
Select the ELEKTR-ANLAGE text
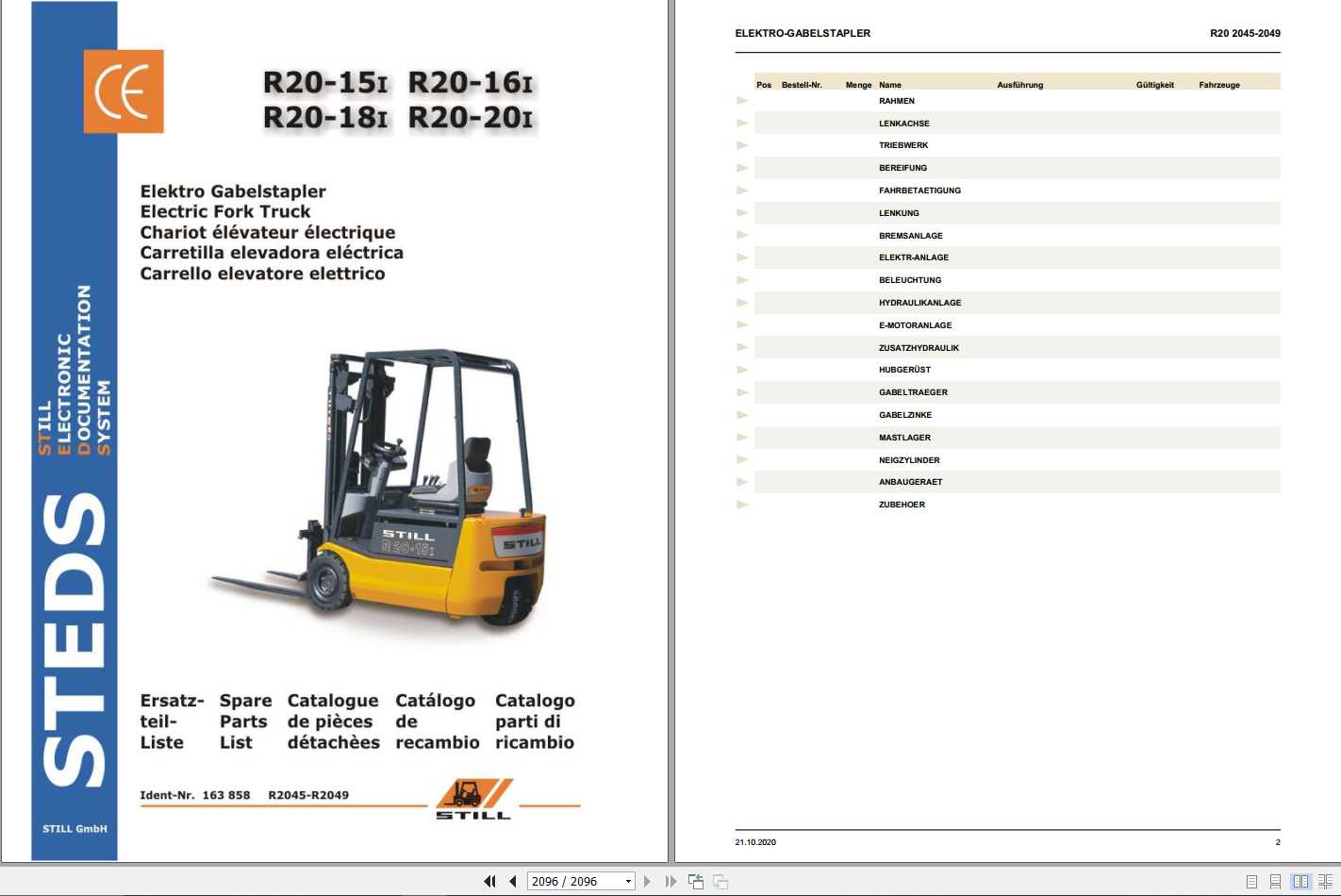click(x=914, y=257)
